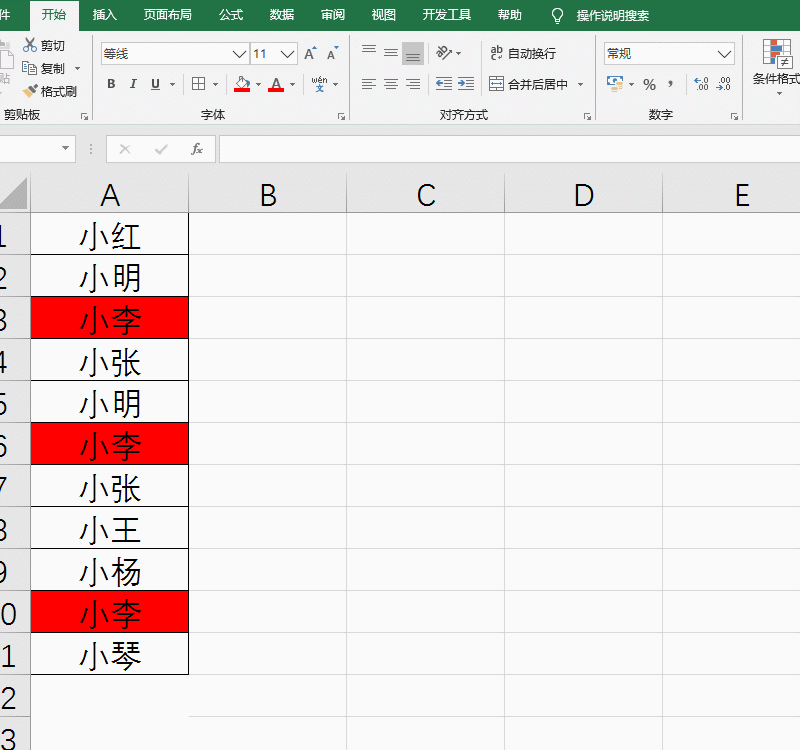The height and width of the screenshot is (750, 800).
Task: Apply the red font color A
Action: [x=276, y=84]
